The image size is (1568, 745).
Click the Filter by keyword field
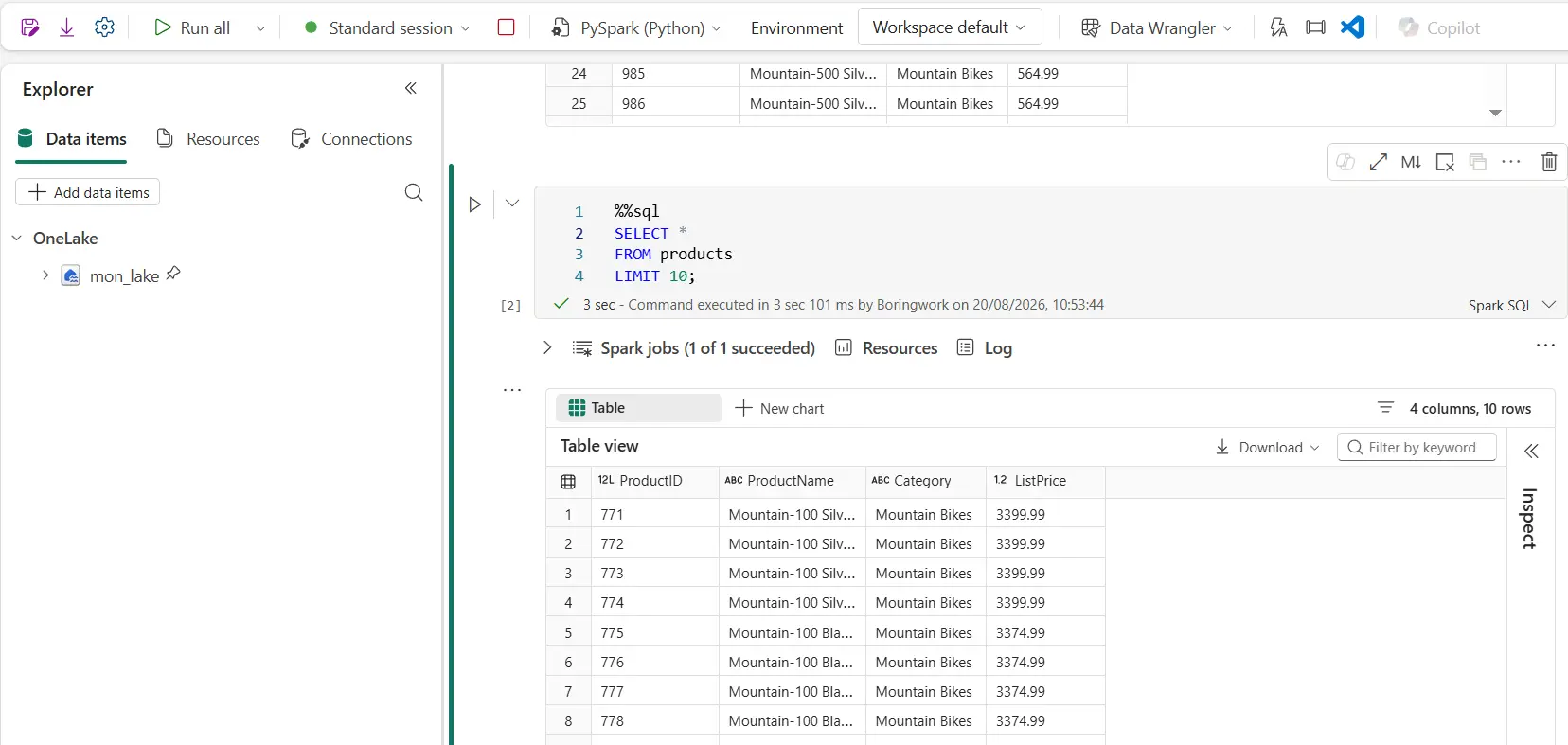click(1417, 447)
